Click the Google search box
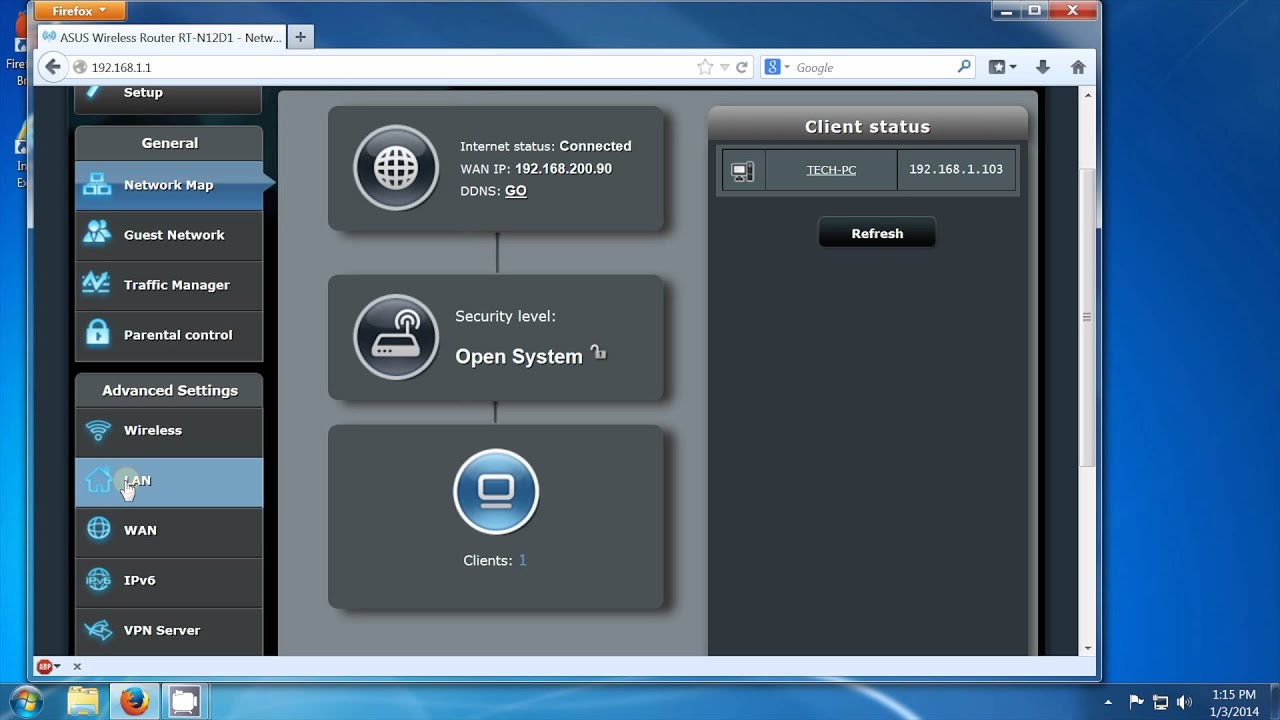This screenshot has height=720, width=1280. coord(874,67)
